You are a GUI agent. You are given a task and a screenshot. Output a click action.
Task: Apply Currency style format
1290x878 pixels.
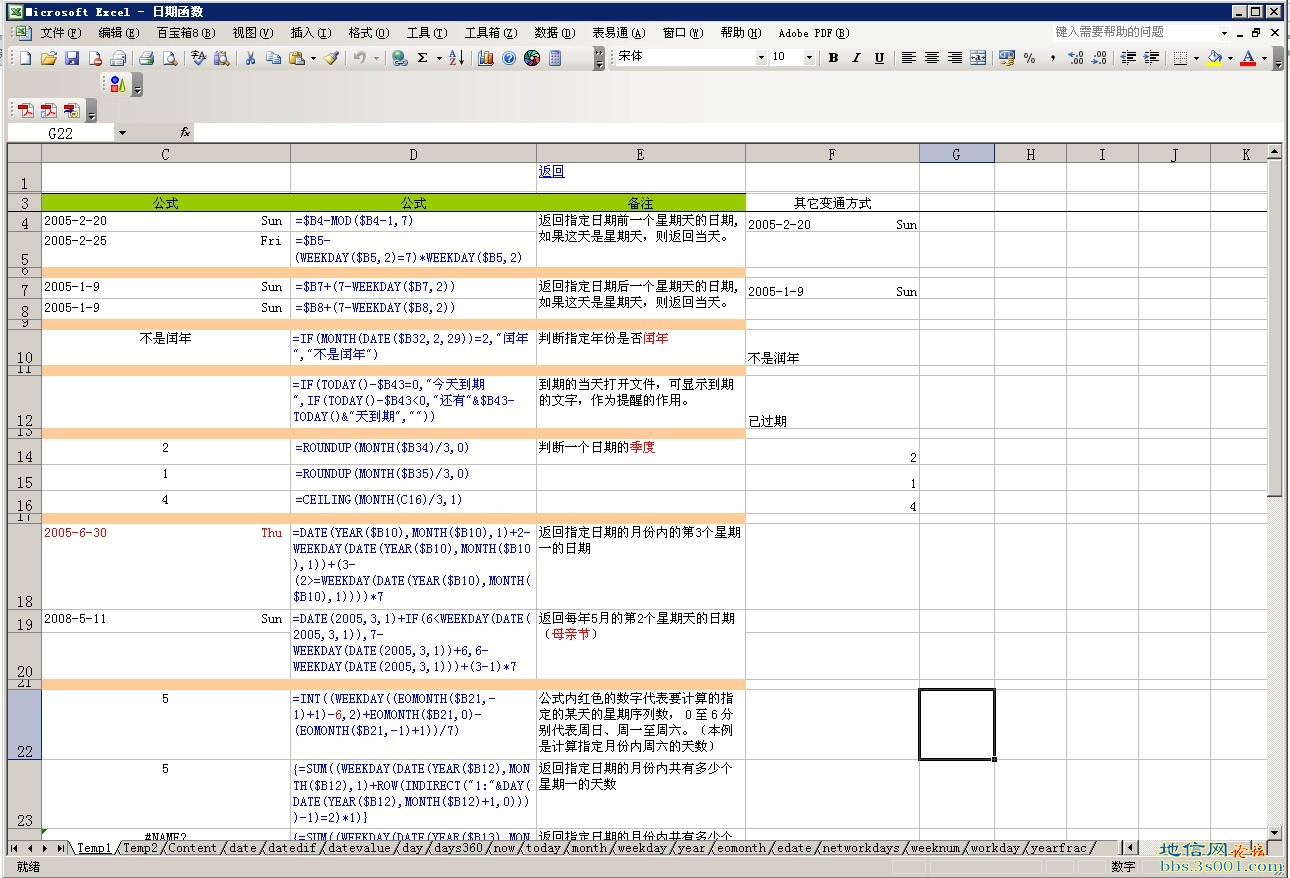(x=1006, y=58)
